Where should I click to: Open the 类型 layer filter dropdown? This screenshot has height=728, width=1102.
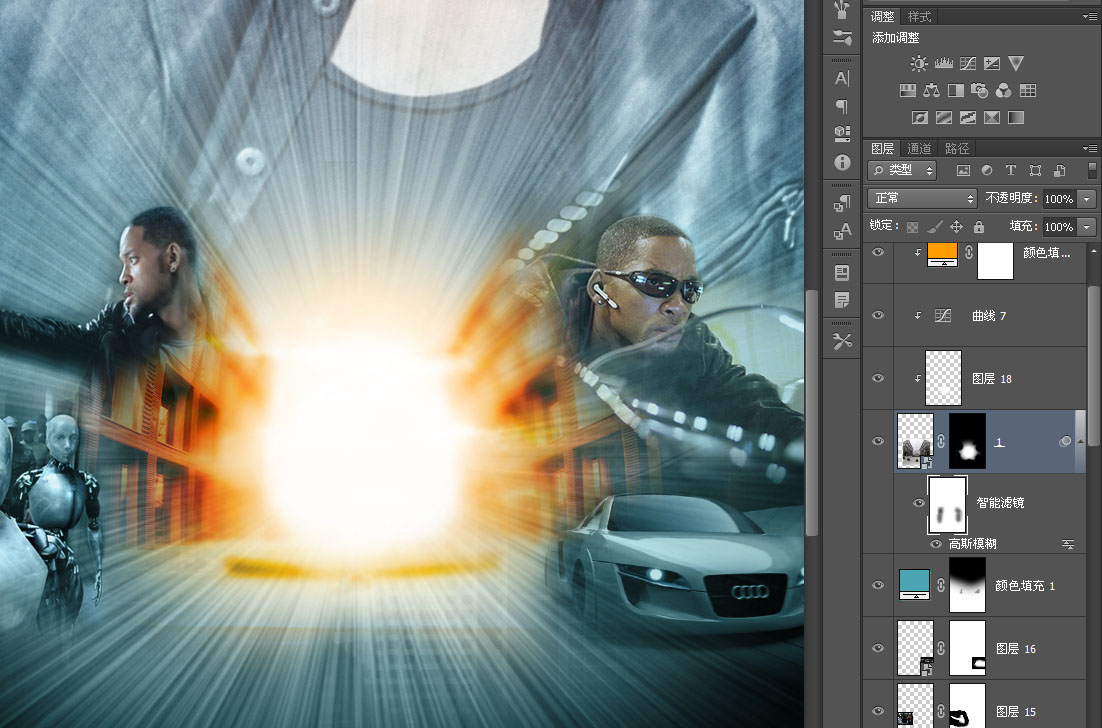(x=902, y=171)
